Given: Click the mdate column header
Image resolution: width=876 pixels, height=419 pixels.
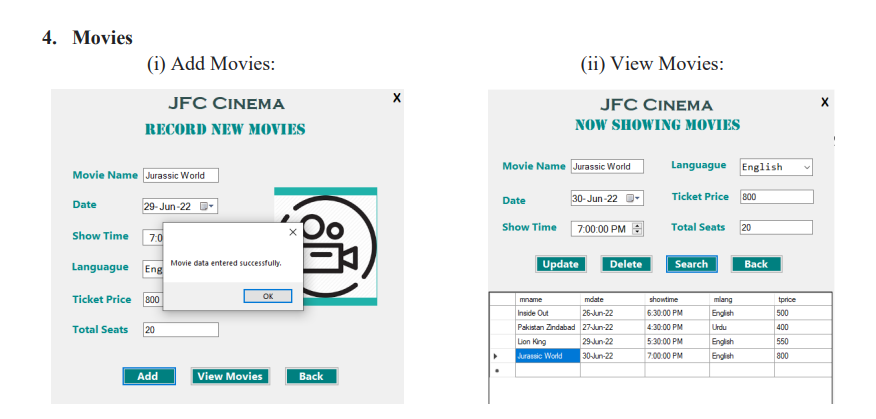Looking at the screenshot, I should tap(612, 299).
